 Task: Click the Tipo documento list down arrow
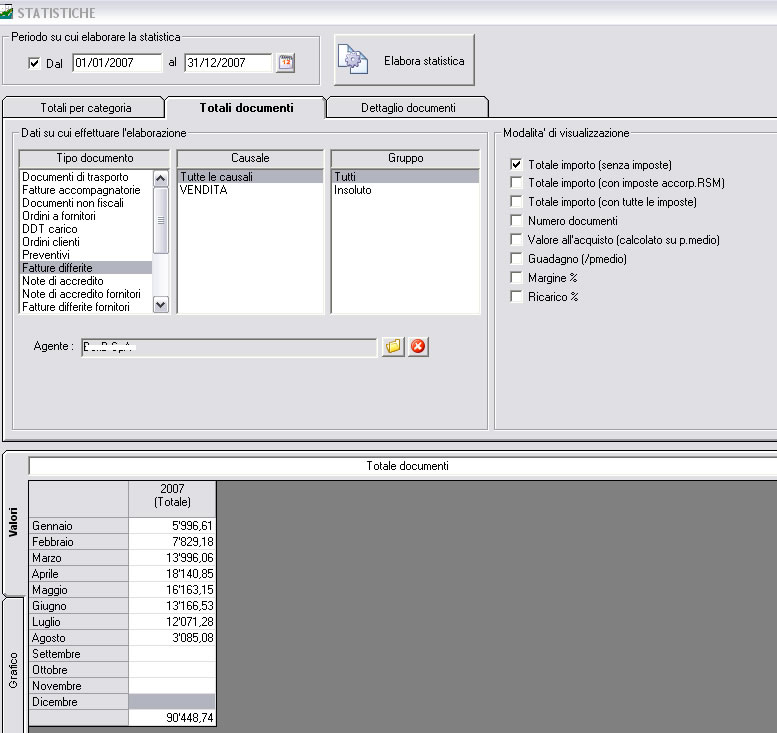click(x=161, y=304)
